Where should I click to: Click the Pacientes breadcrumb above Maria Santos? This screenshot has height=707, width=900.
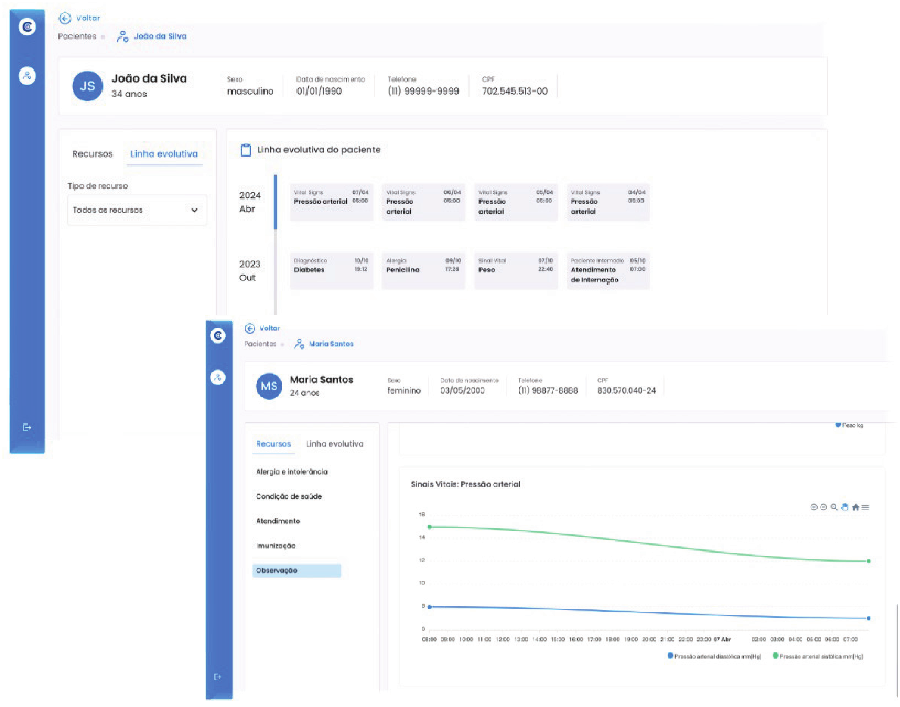coord(262,344)
